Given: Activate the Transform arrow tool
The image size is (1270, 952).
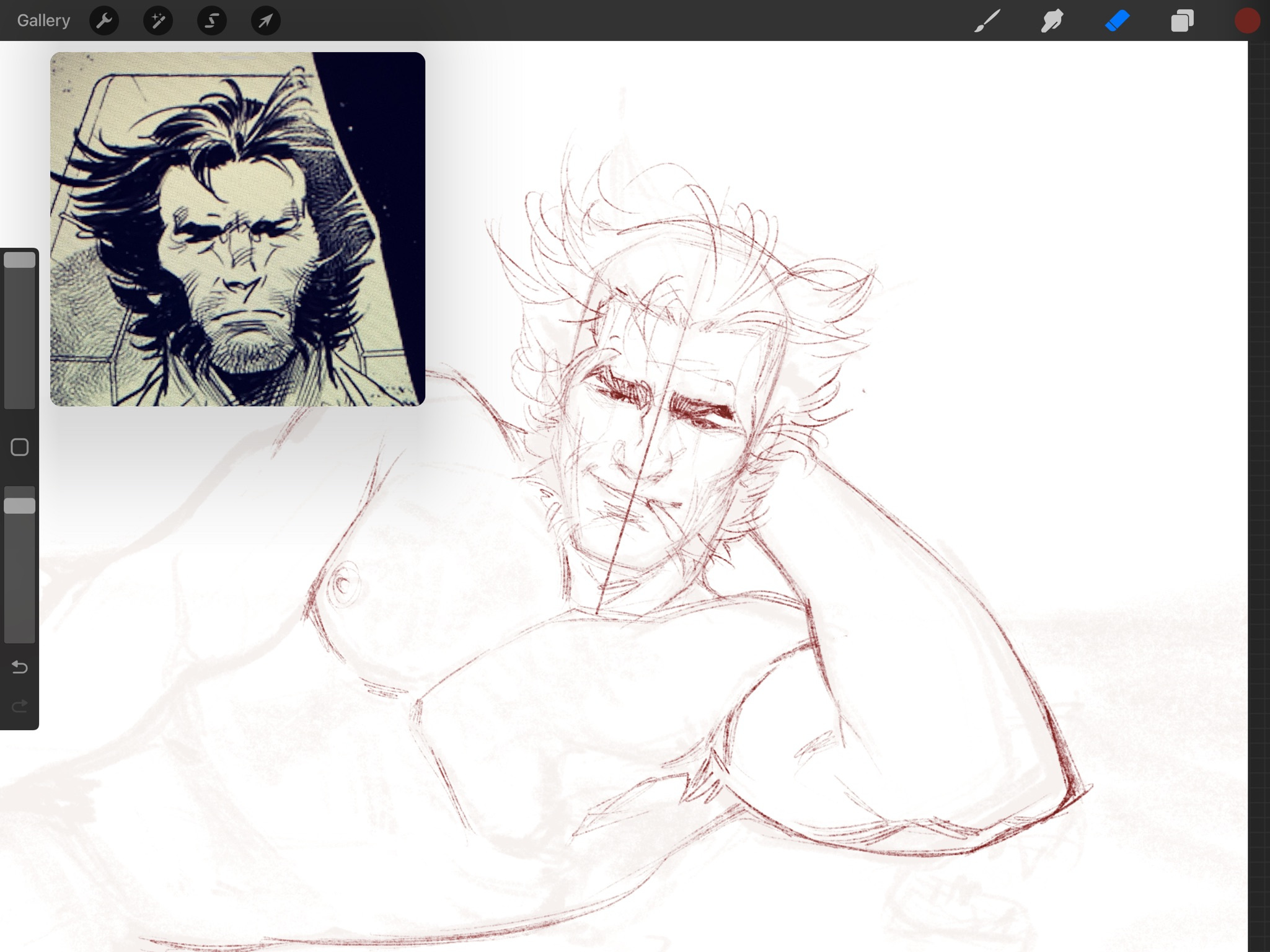Looking at the screenshot, I should pos(266,20).
